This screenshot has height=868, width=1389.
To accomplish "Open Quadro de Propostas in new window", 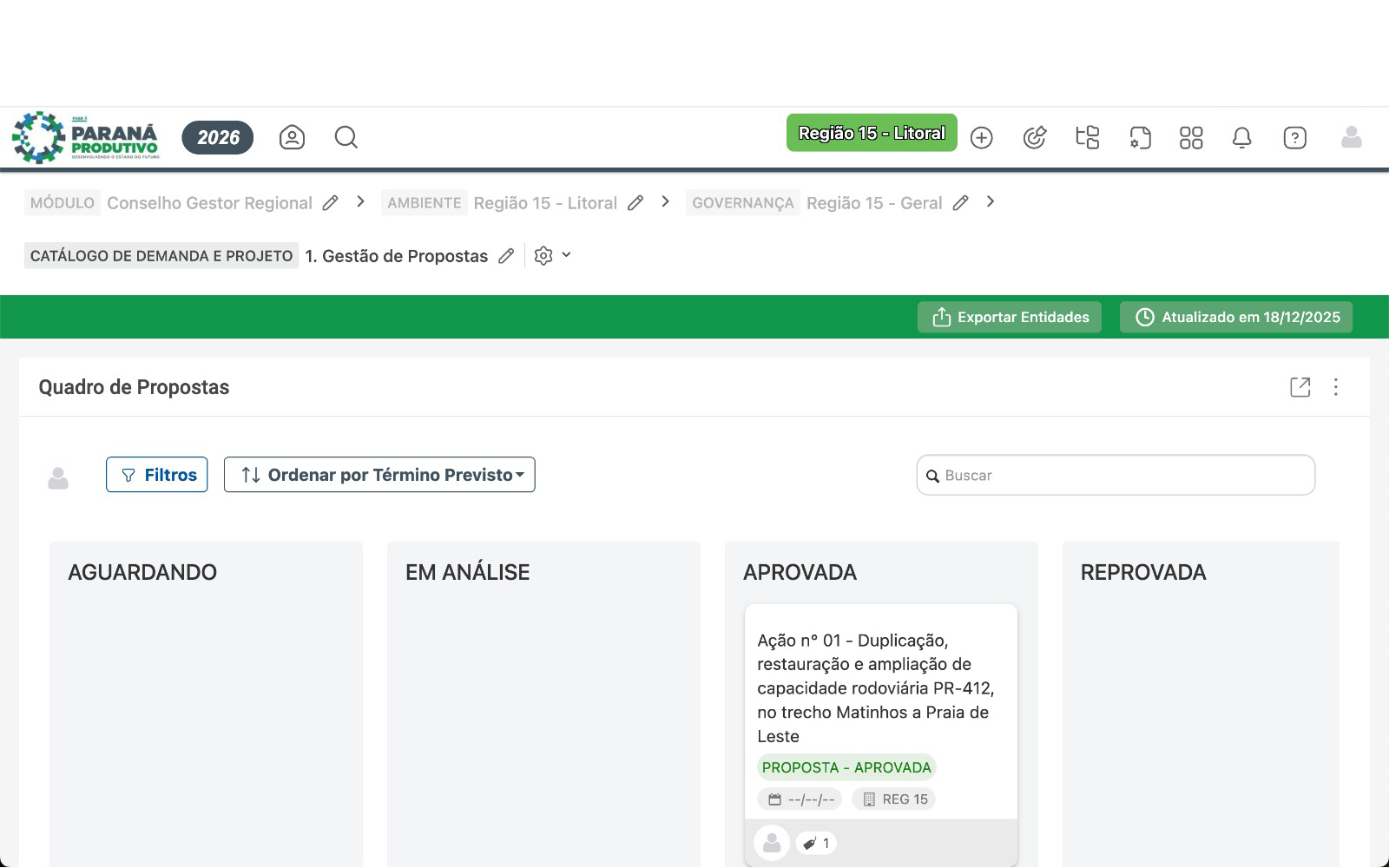I will [x=1300, y=387].
